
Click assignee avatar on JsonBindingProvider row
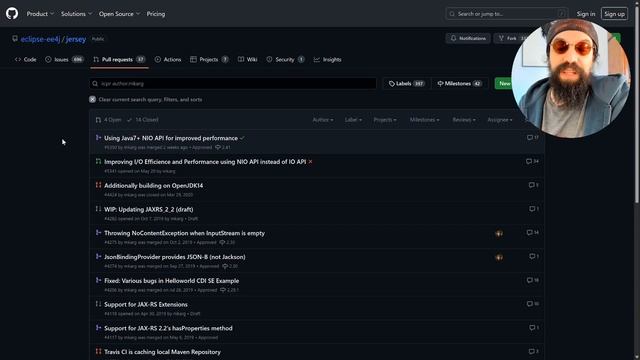[x=499, y=257]
